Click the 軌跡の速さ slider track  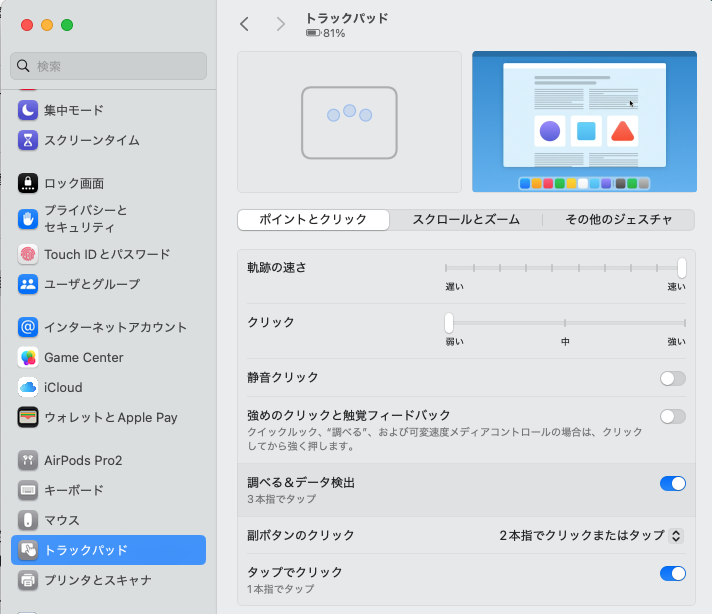pyautogui.click(x=565, y=268)
